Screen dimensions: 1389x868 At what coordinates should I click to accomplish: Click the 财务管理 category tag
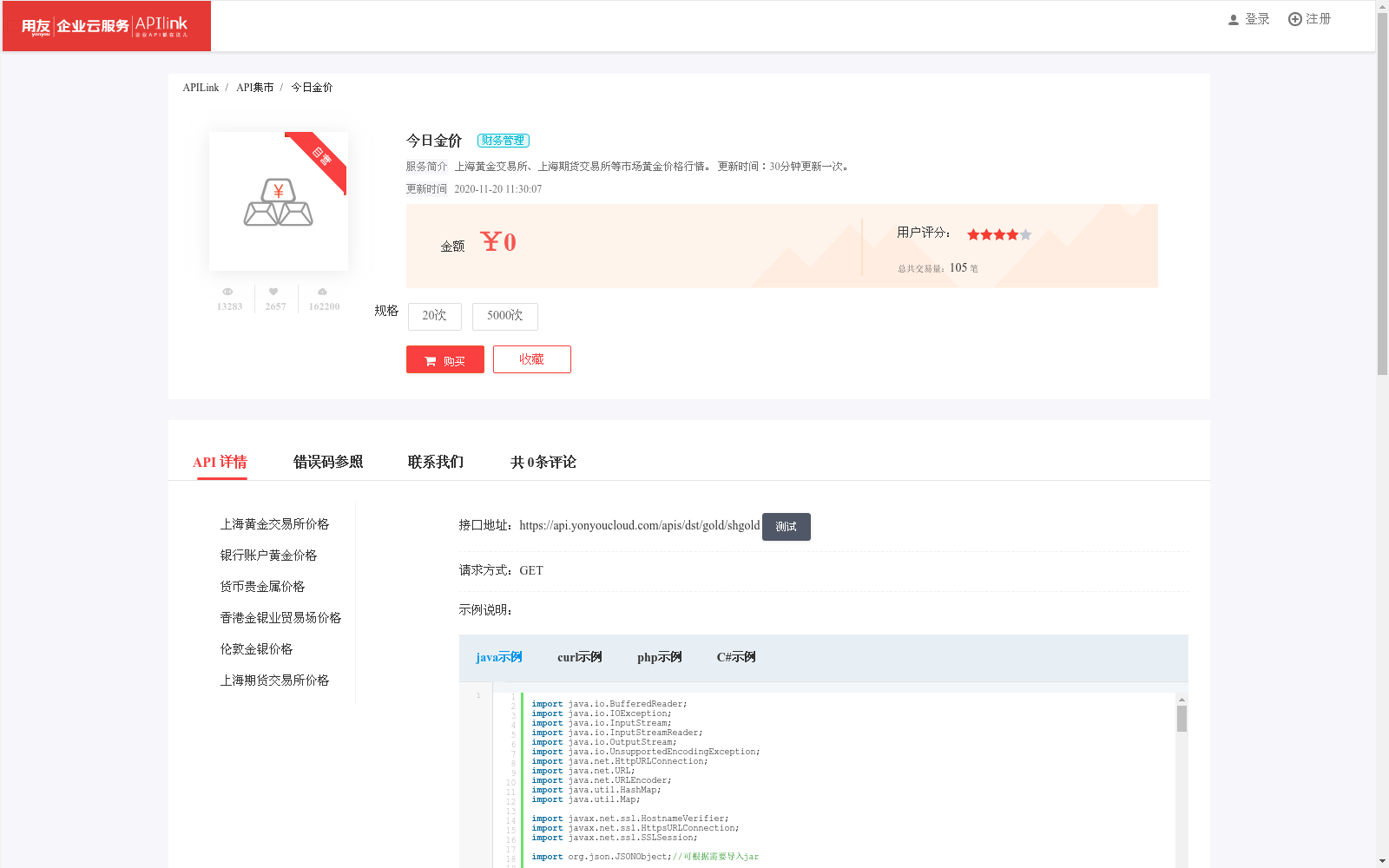click(x=504, y=141)
